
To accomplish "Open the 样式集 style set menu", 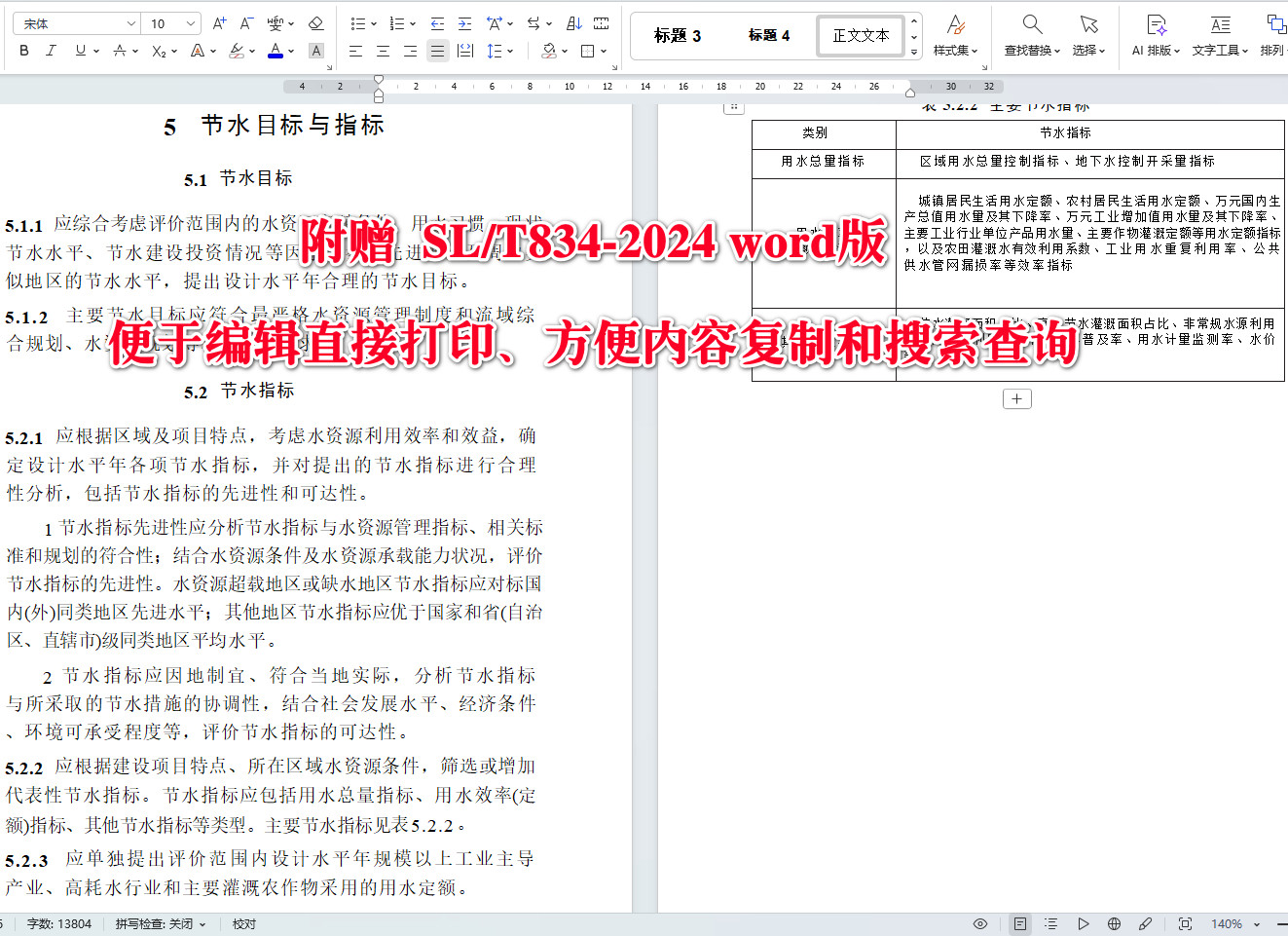I will pyautogui.click(x=955, y=35).
